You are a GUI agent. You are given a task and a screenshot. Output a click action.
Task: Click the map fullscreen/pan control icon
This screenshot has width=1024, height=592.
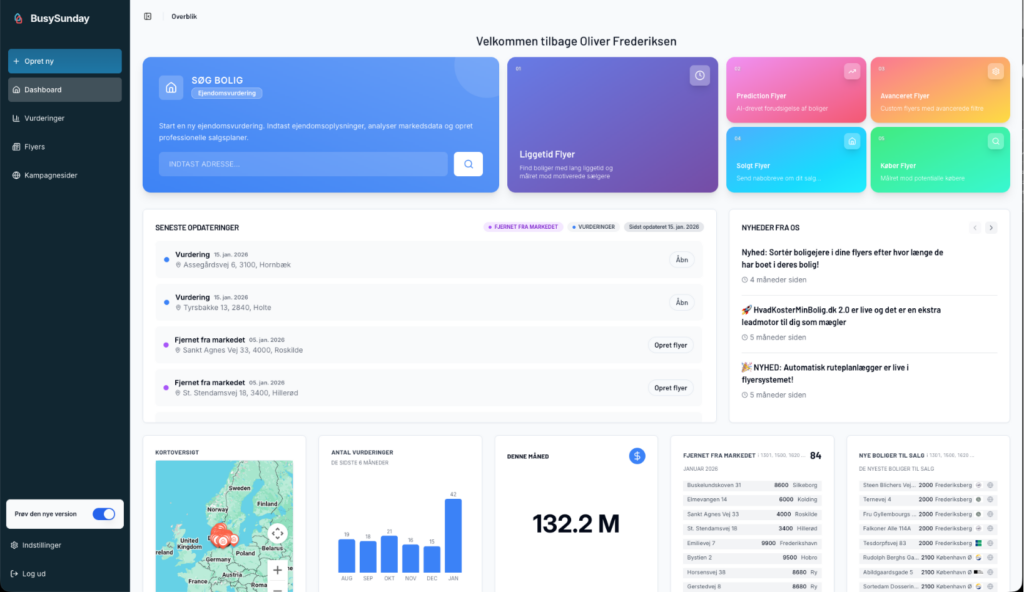[278, 533]
